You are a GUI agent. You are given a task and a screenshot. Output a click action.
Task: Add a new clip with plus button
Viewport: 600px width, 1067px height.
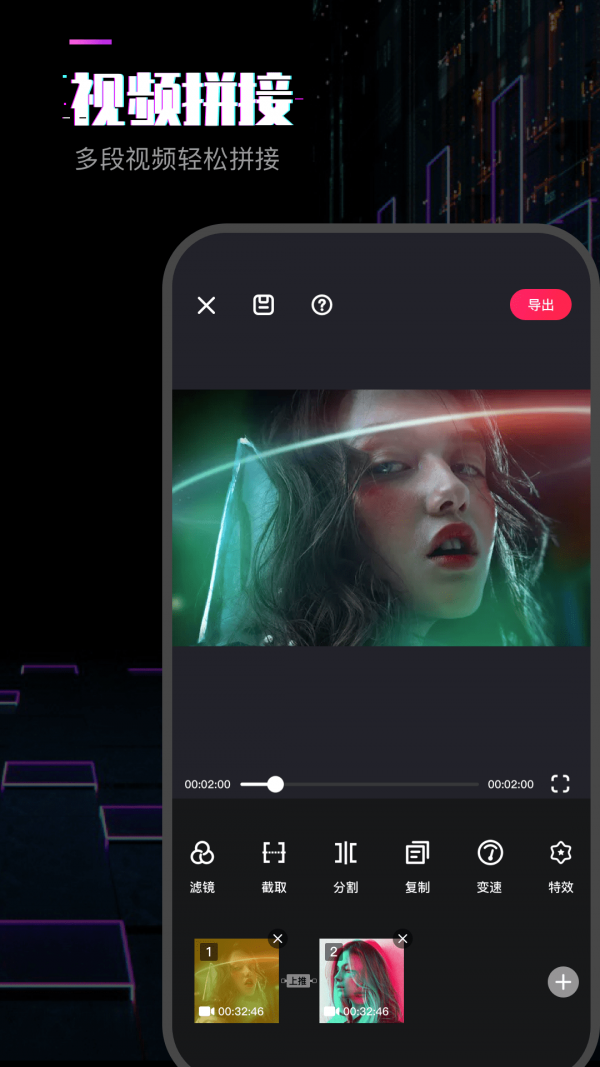pos(563,982)
